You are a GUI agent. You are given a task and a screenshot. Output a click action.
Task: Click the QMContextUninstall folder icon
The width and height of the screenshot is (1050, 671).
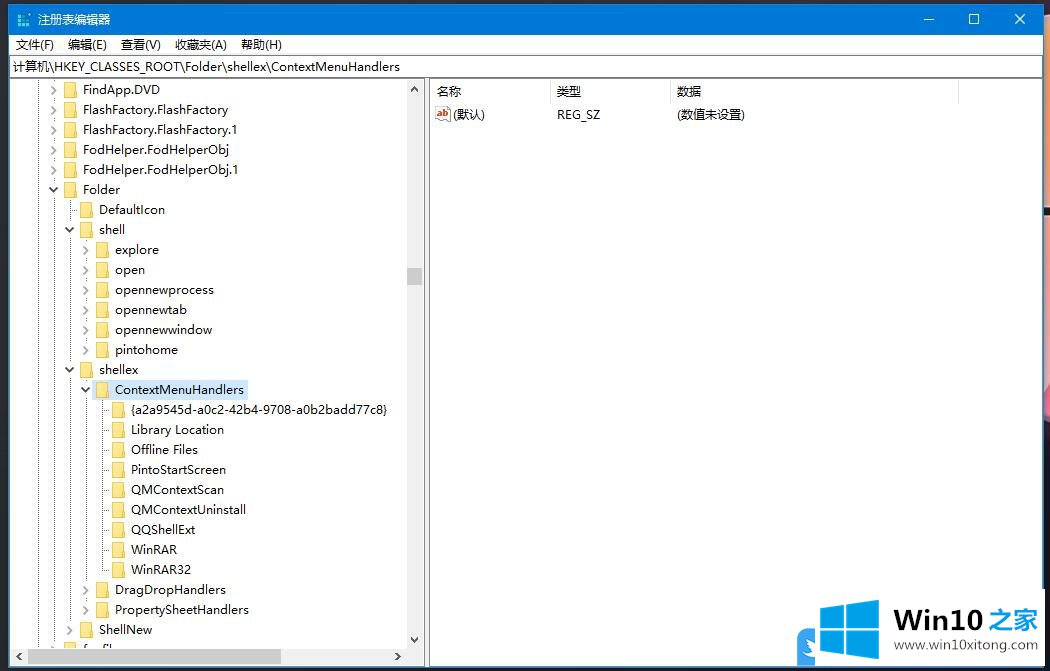pos(119,510)
